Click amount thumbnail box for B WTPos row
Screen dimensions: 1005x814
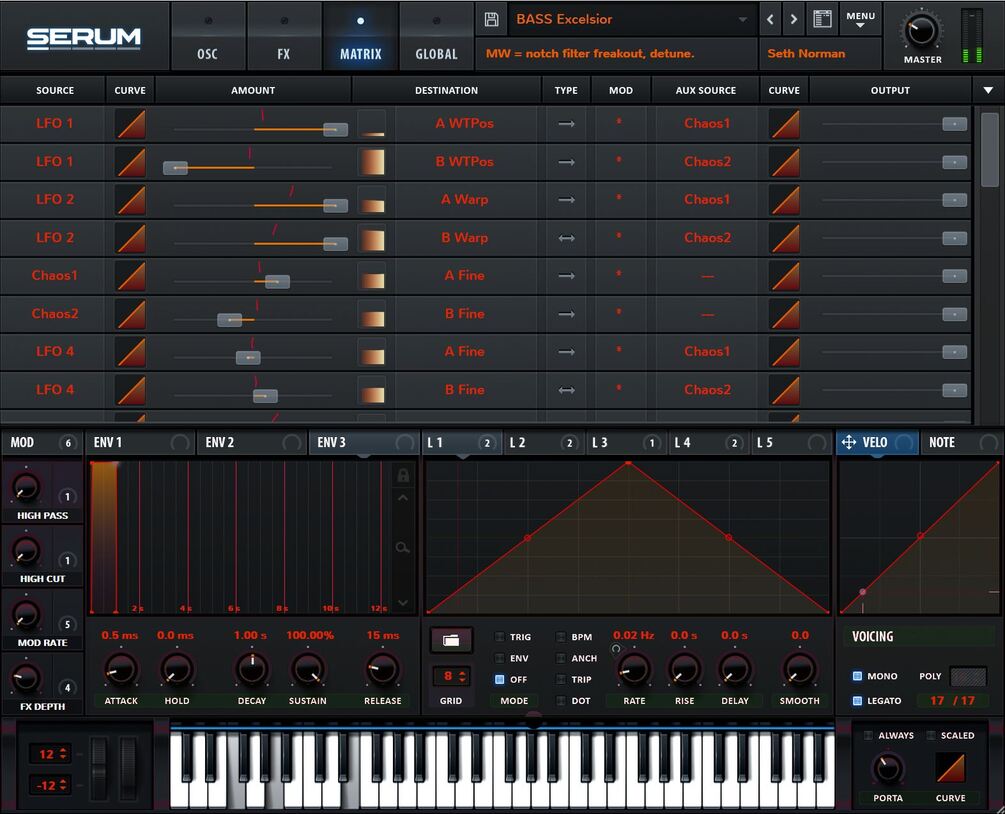point(372,162)
